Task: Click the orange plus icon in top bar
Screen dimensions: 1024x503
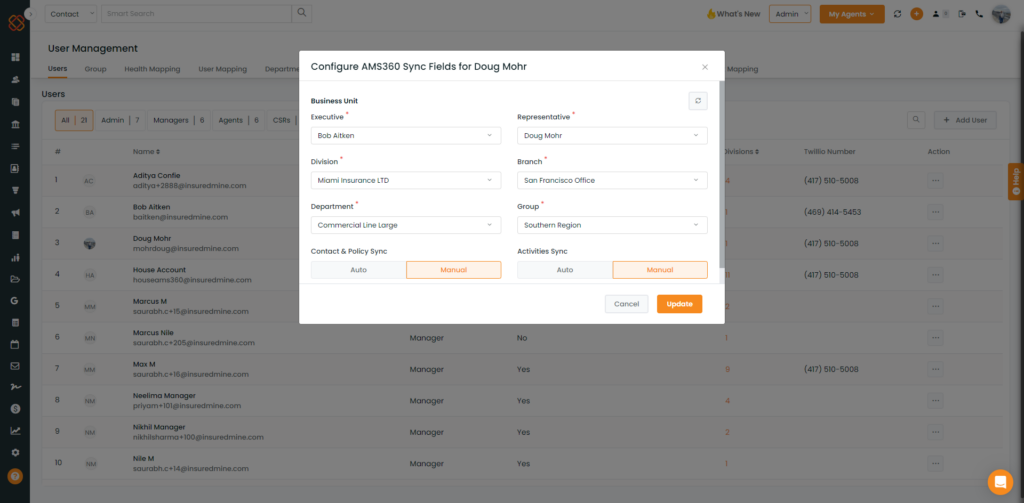Action: [x=916, y=14]
